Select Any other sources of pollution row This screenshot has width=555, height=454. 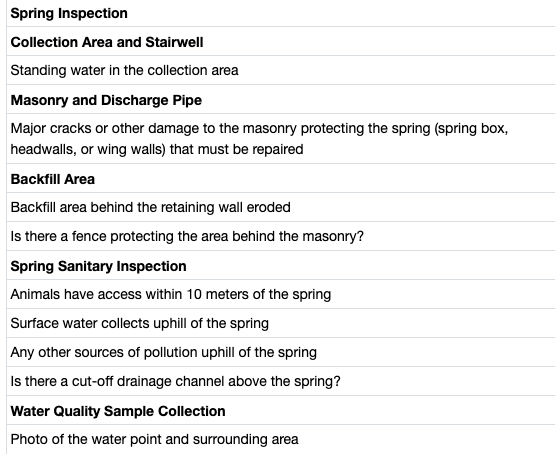pos(281,352)
